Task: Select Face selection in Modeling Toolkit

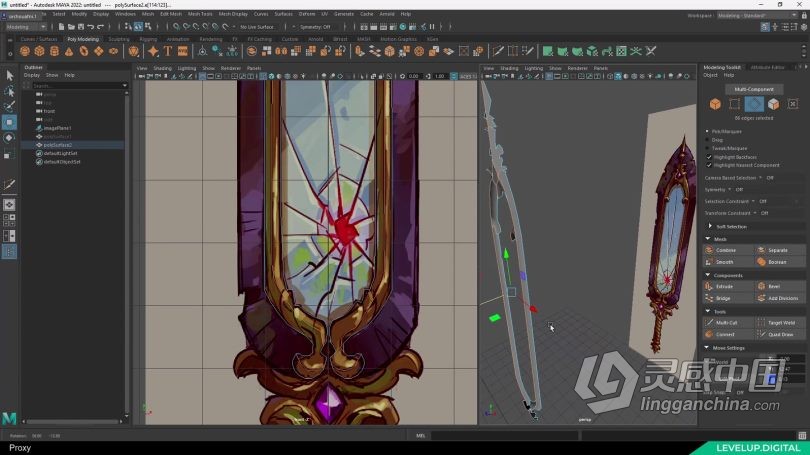Action: coord(773,104)
